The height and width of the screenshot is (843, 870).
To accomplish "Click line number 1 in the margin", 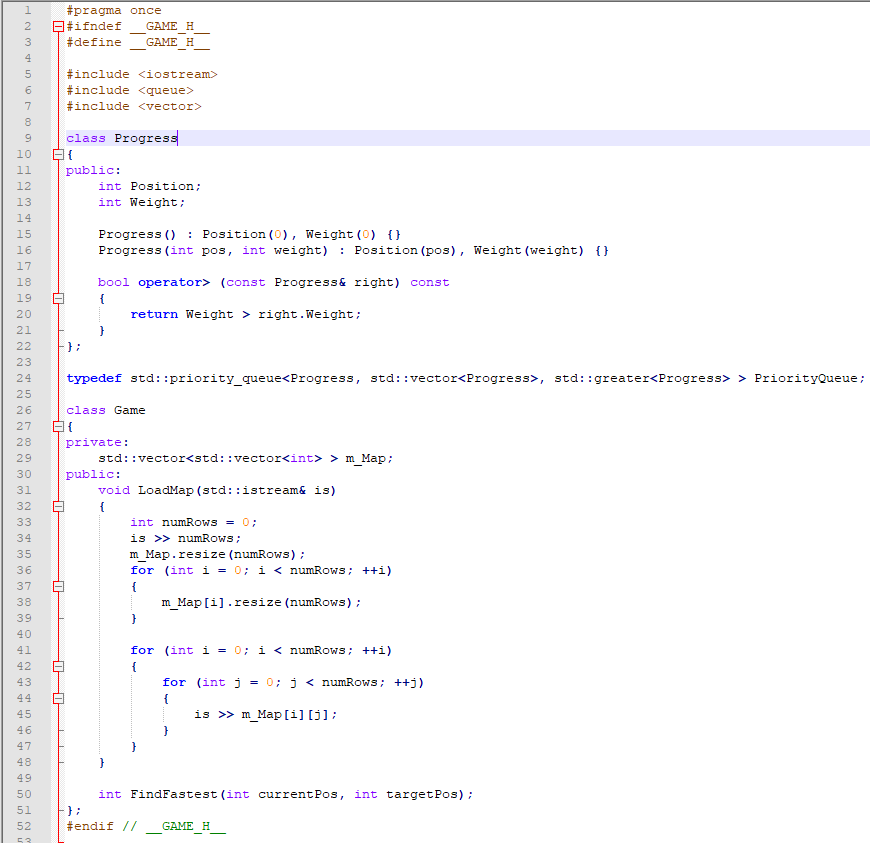I will [x=28, y=10].
